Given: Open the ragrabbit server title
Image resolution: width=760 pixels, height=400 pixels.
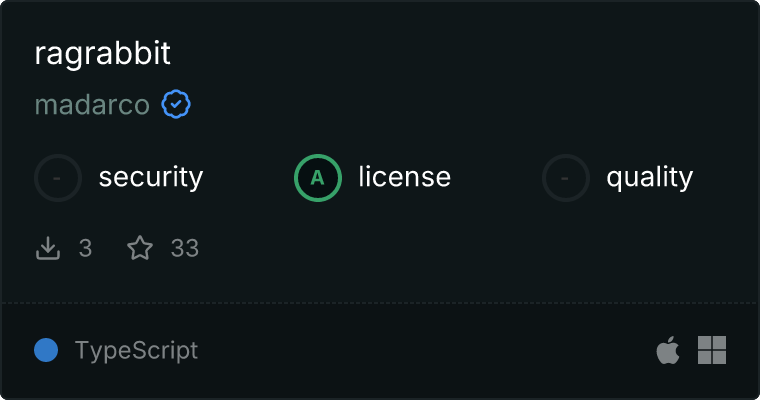Looking at the screenshot, I should tap(102, 53).
